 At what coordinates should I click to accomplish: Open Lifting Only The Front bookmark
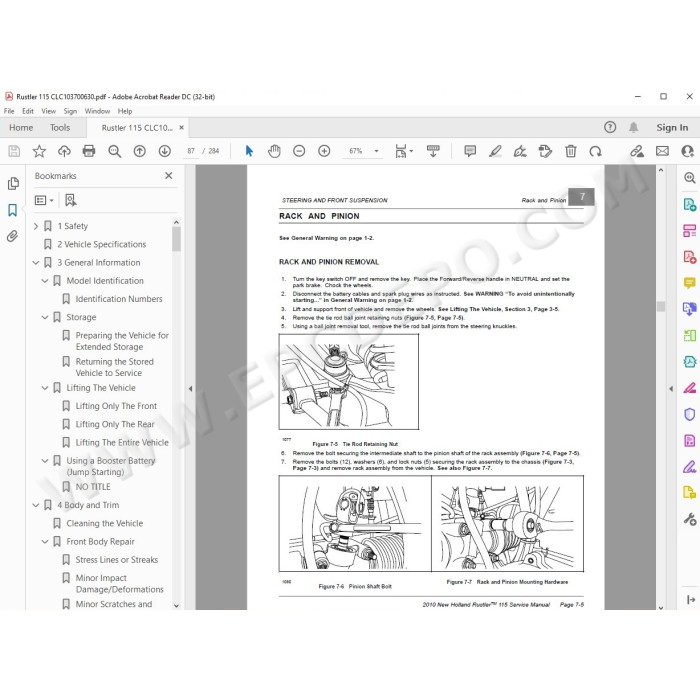[116, 406]
